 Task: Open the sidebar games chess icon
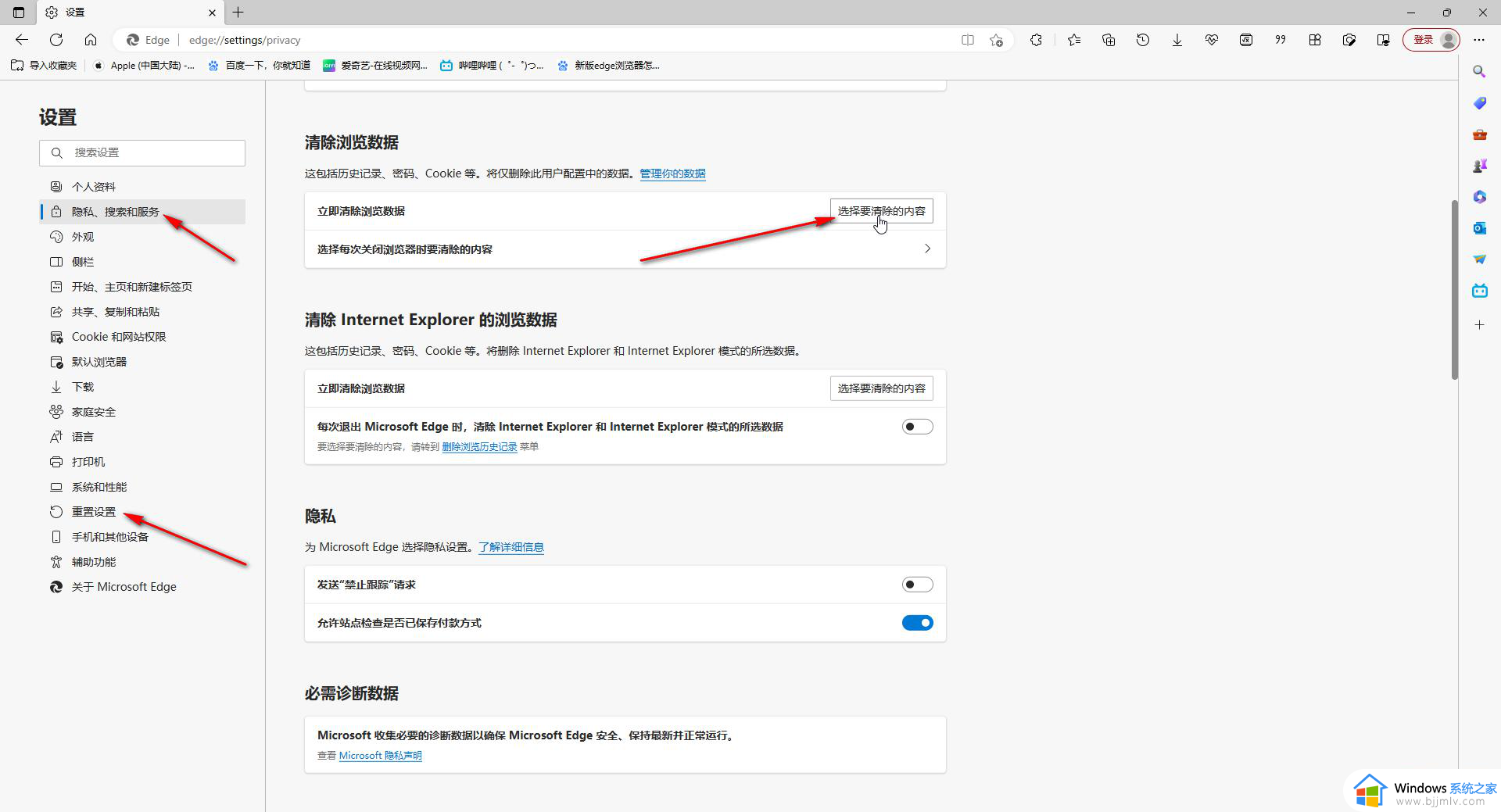pos(1479,166)
